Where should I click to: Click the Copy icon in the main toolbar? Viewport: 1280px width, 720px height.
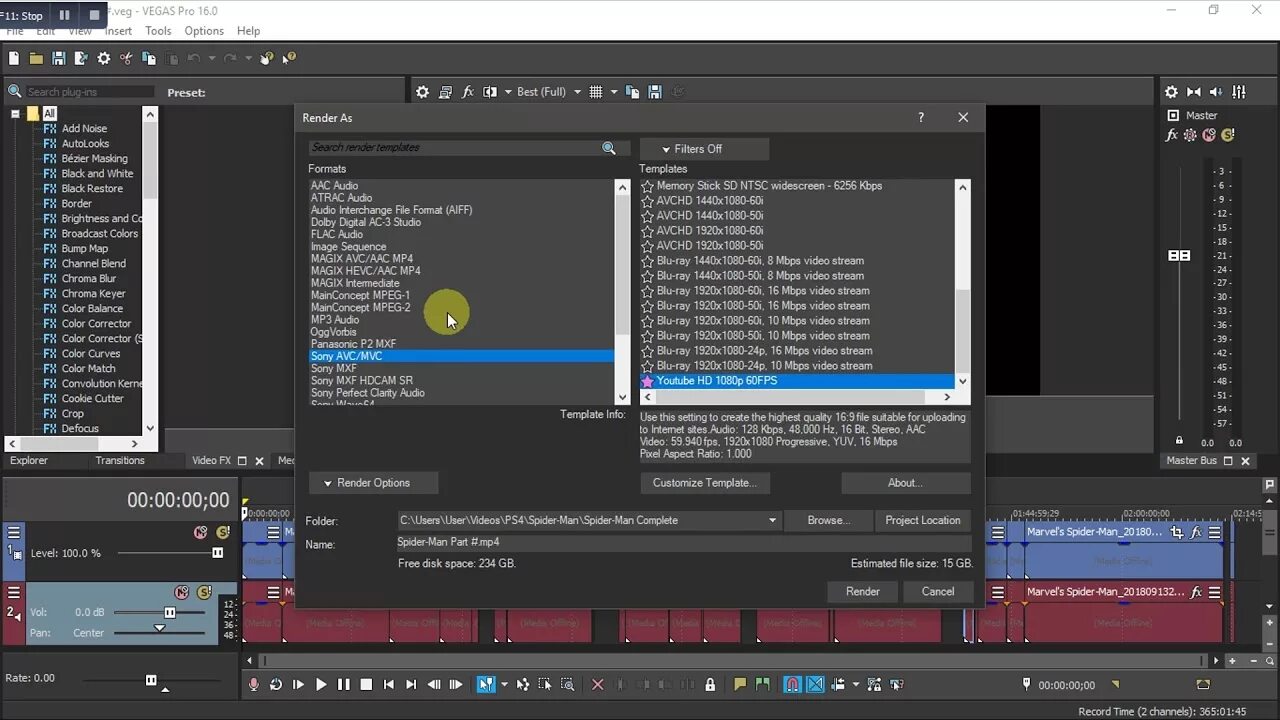pyautogui.click(x=149, y=59)
